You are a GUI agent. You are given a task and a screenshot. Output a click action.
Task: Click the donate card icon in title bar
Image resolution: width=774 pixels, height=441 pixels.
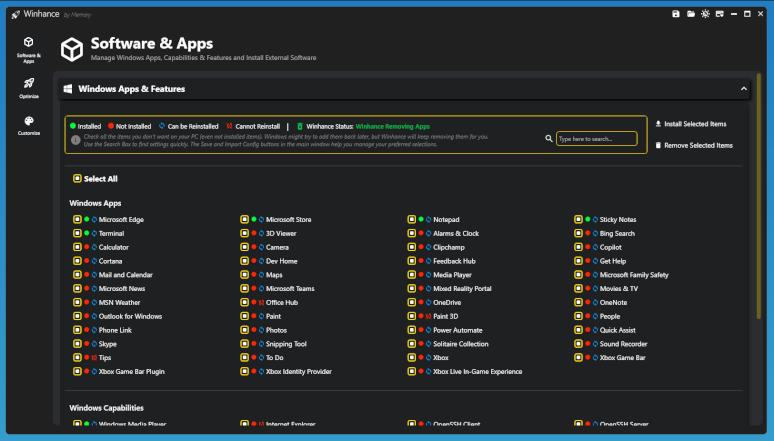[720, 14]
